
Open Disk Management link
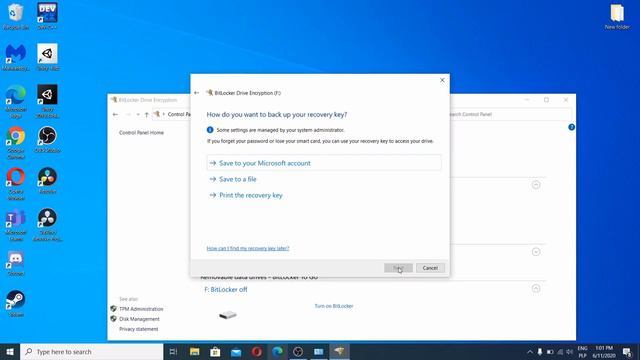pos(139,319)
